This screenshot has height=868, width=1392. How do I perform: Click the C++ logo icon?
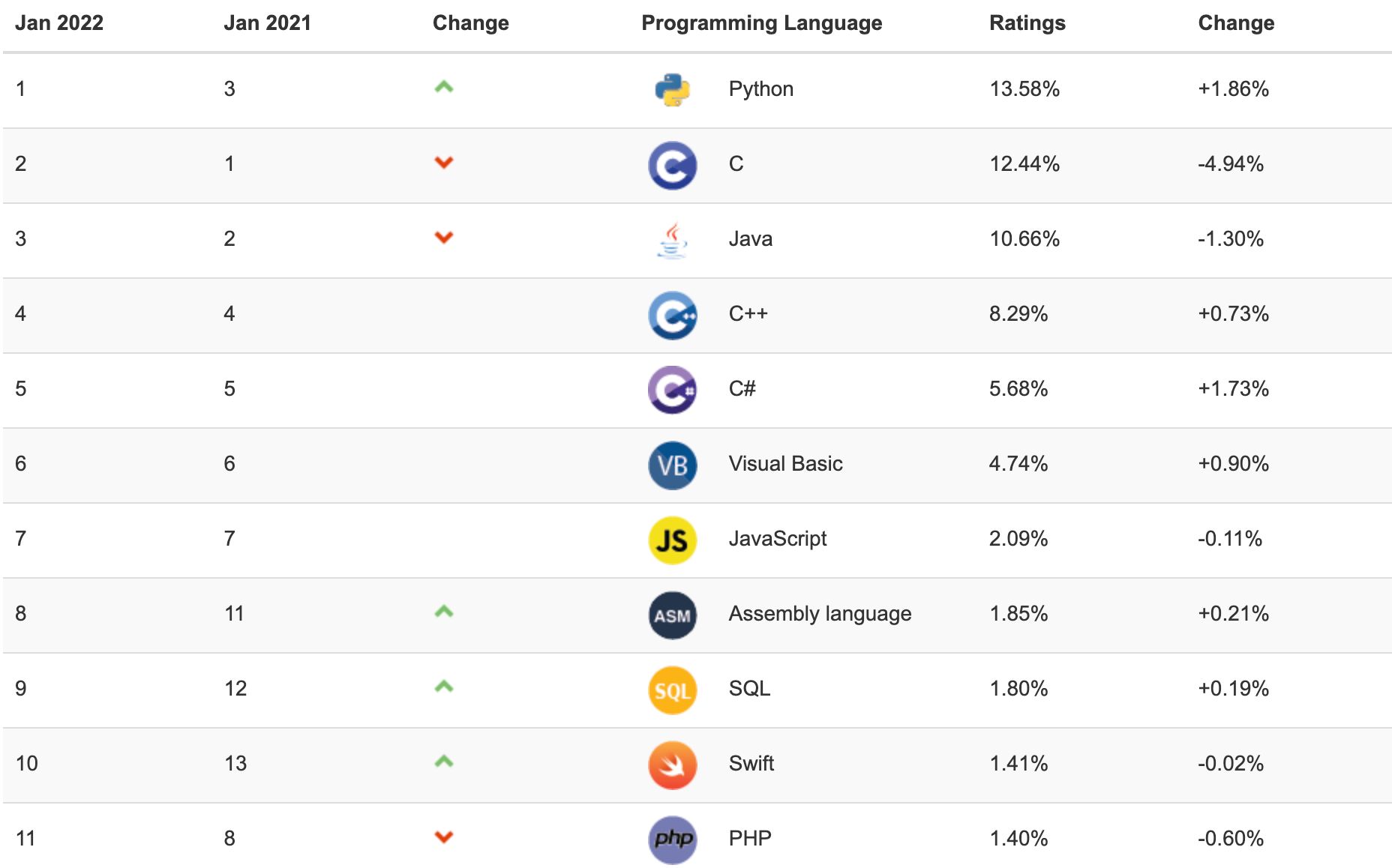tap(672, 315)
